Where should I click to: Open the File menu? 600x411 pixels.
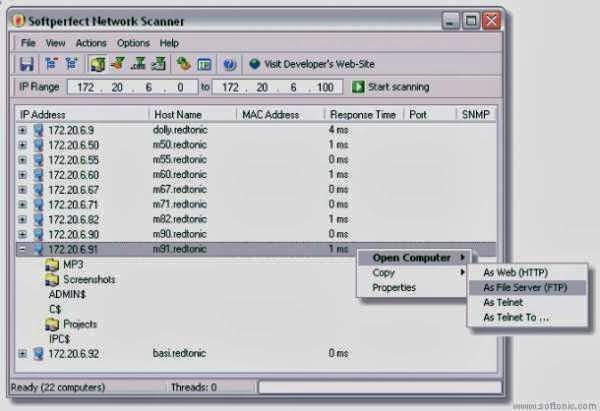pos(28,43)
